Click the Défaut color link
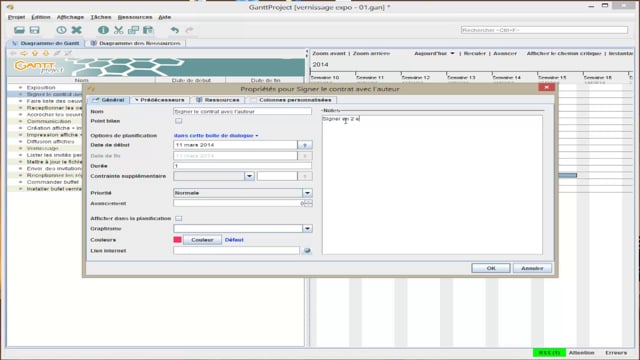 [x=234, y=240]
